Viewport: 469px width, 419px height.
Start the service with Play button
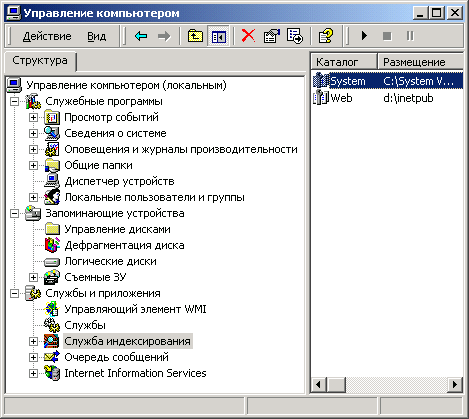click(x=364, y=36)
